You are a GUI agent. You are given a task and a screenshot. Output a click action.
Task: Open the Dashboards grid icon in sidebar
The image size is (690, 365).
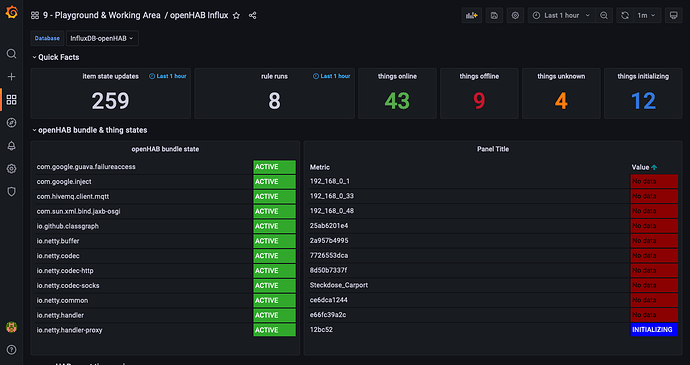[x=11, y=100]
